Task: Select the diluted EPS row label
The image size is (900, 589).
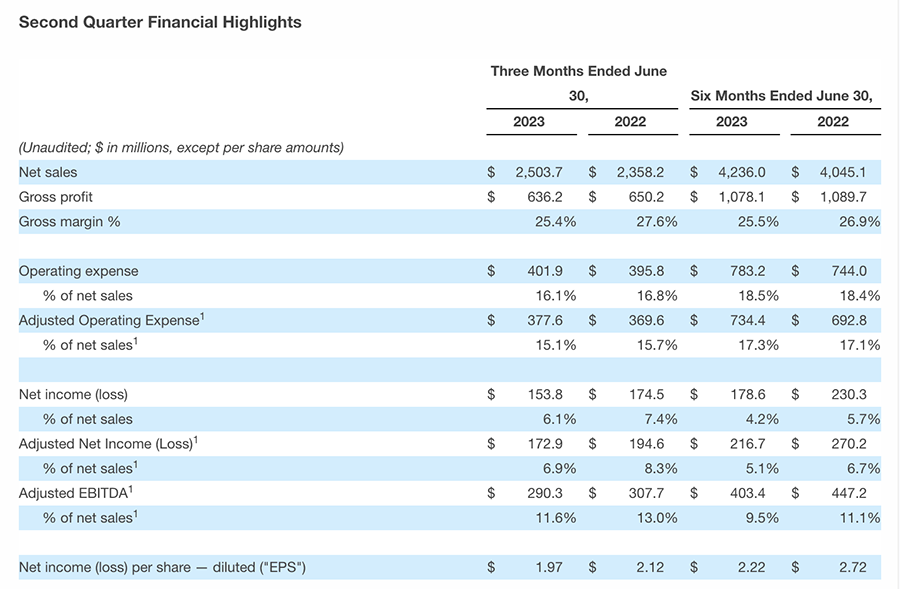Action: 162,568
